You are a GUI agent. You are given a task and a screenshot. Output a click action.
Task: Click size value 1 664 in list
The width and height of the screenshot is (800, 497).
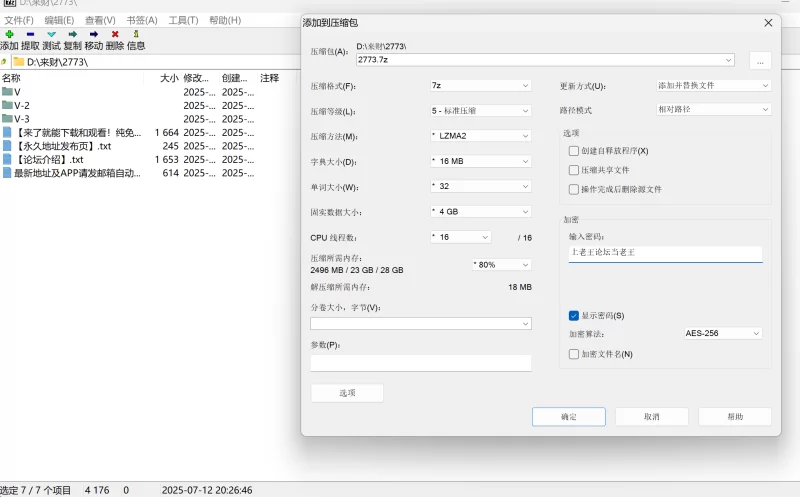pos(167,133)
